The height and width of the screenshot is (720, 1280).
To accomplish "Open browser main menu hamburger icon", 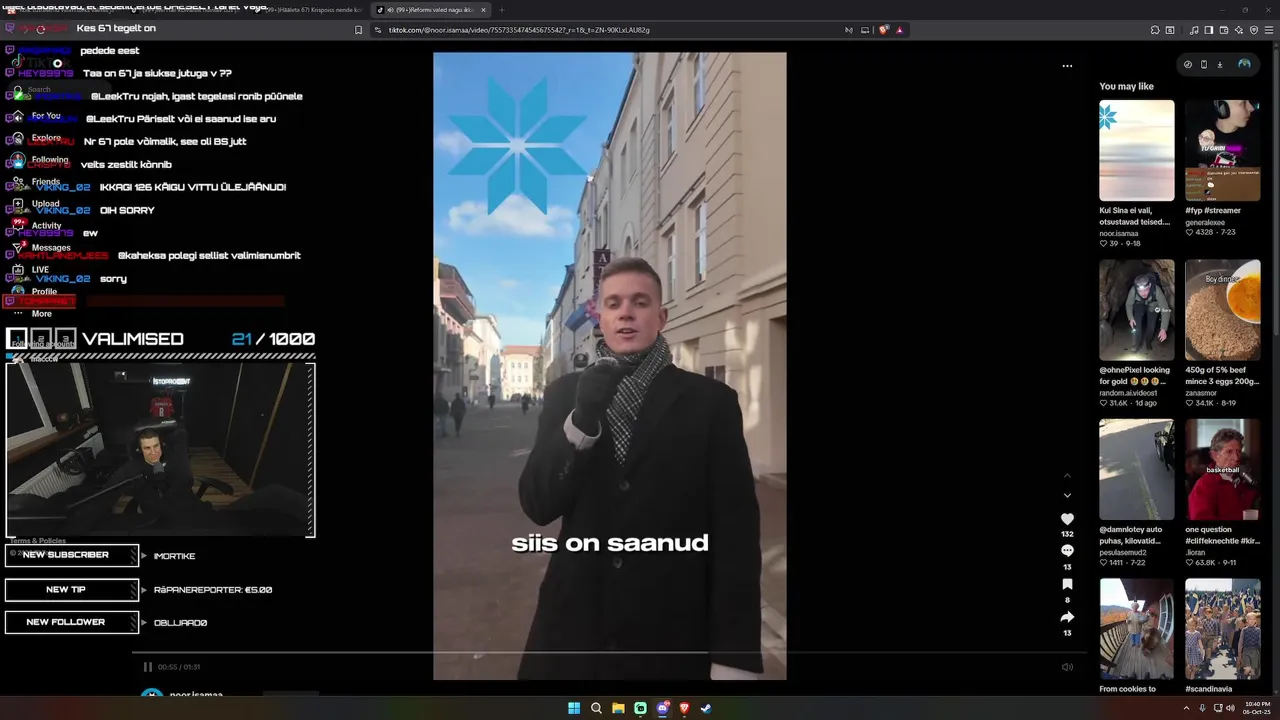I will (1270, 30).
